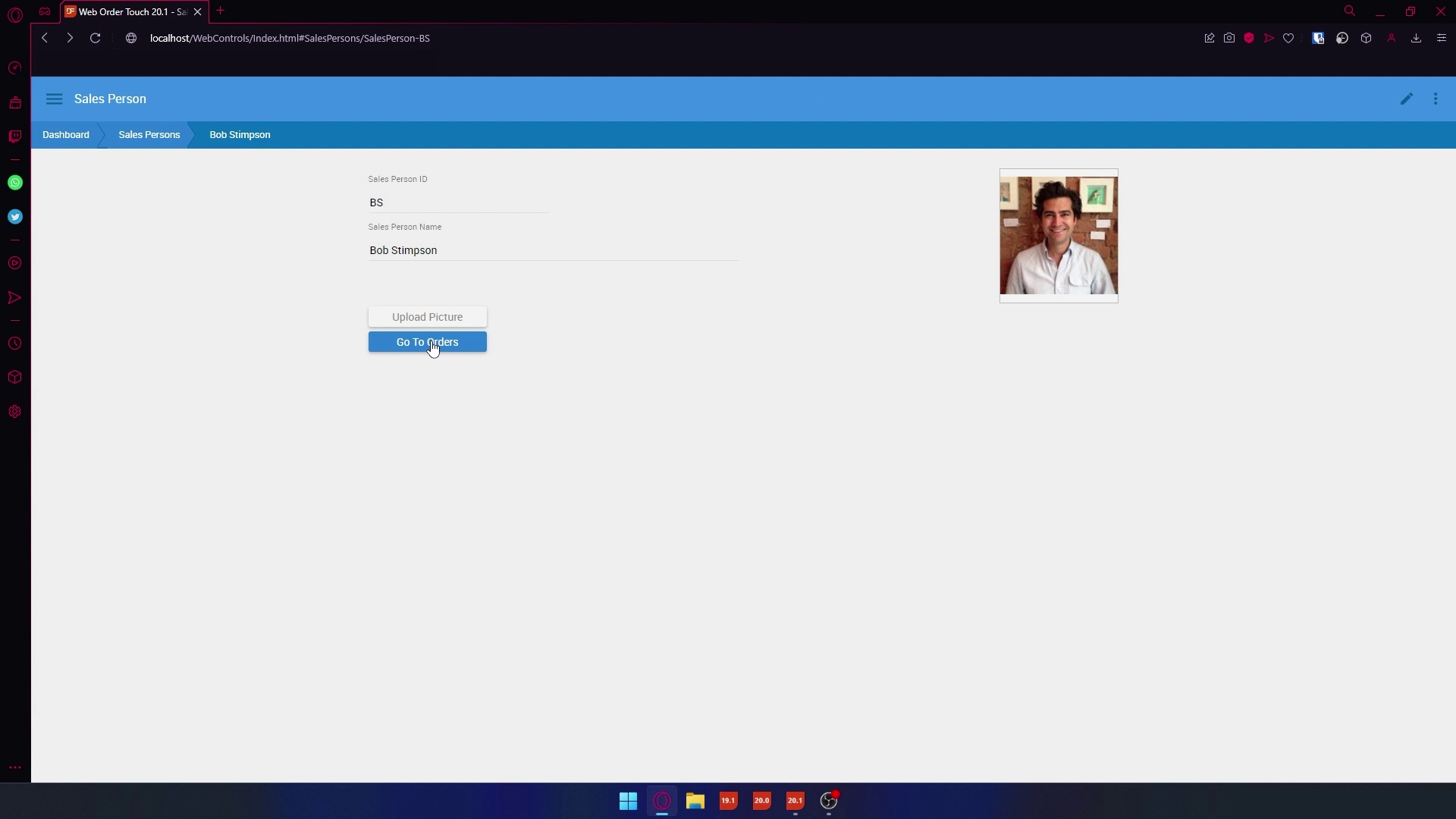Select the Web Order Touch 20.1 tab
Screen dimensions: 1456x819
[x=133, y=11]
